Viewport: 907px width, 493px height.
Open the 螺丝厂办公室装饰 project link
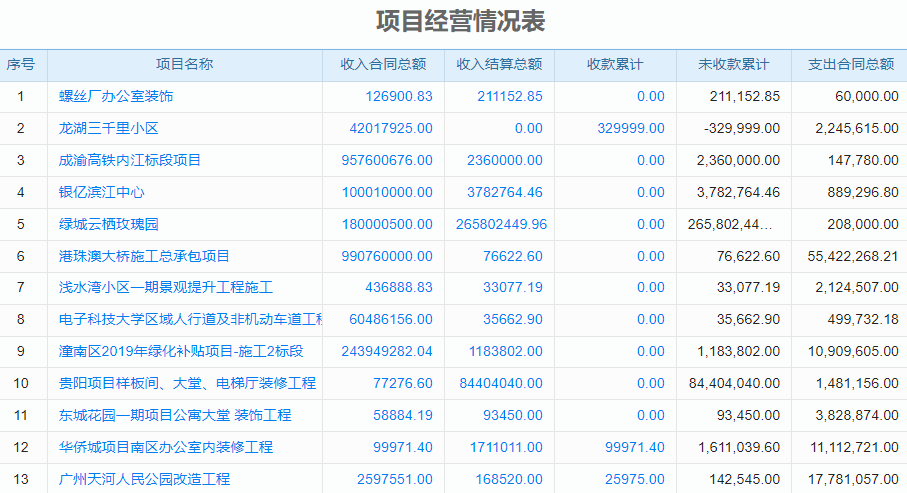(116, 96)
